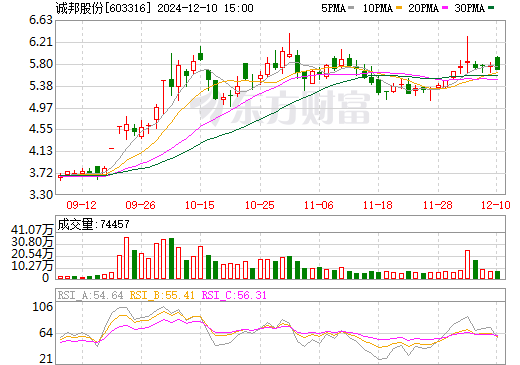520x365 pixels.
Task: Select the 30PMA legend label
Action: coord(469,8)
